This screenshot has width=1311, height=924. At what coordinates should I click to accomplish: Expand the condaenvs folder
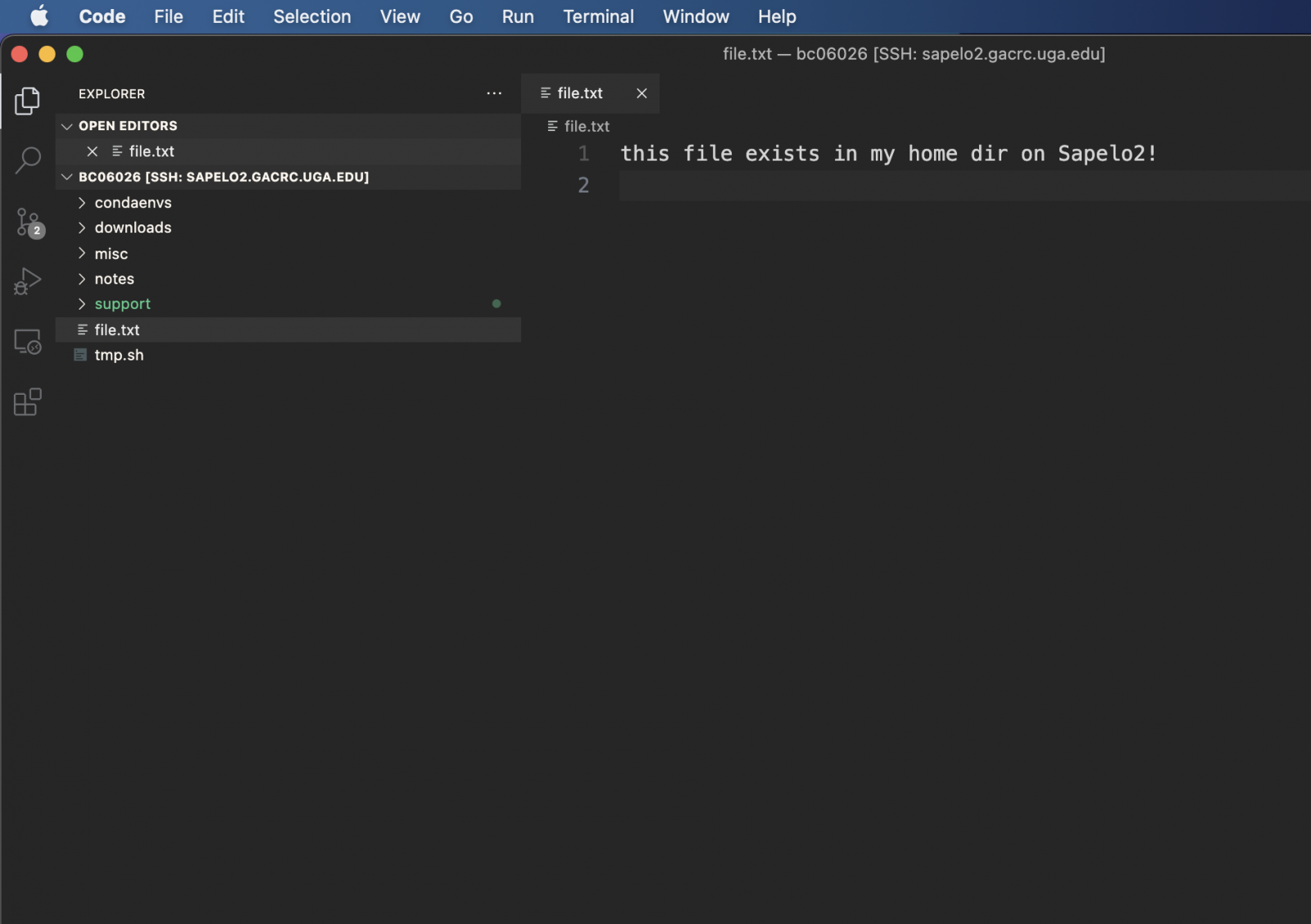tap(82, 202)
